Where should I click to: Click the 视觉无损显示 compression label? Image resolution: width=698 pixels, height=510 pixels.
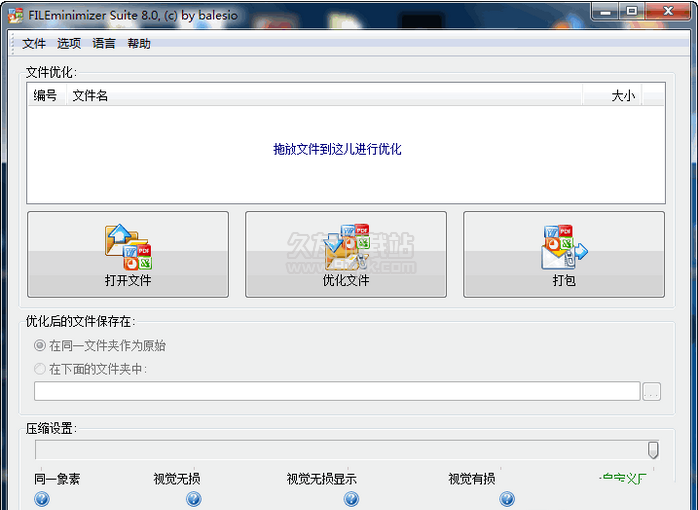[x=321, y=479]
